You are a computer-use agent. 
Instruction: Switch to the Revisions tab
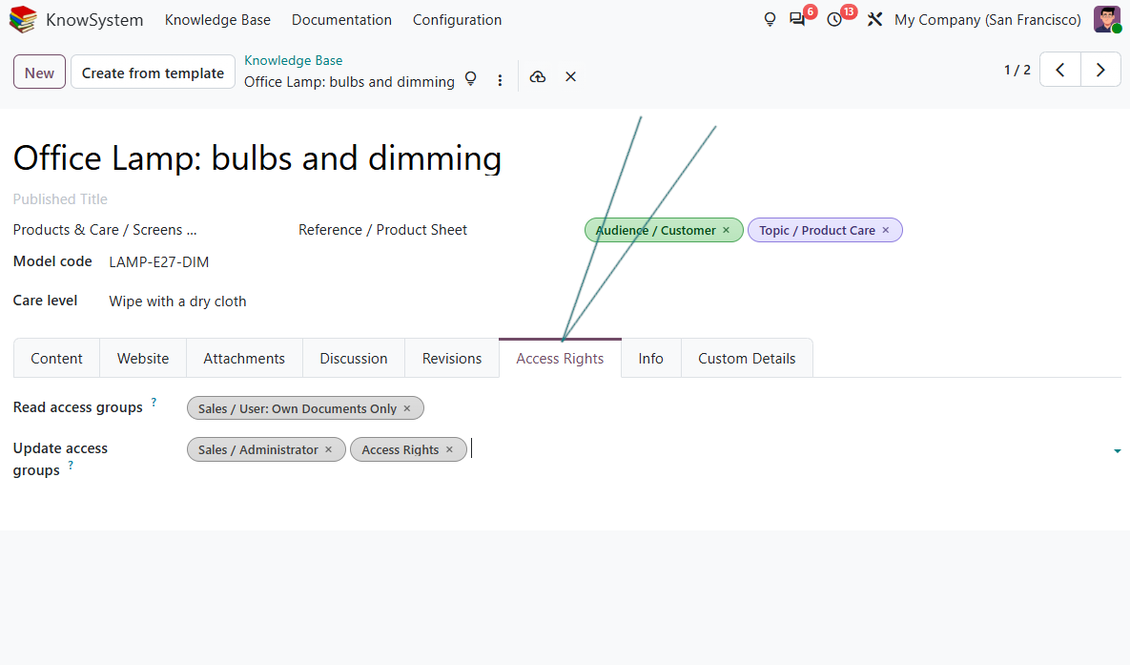click(452, 358)
